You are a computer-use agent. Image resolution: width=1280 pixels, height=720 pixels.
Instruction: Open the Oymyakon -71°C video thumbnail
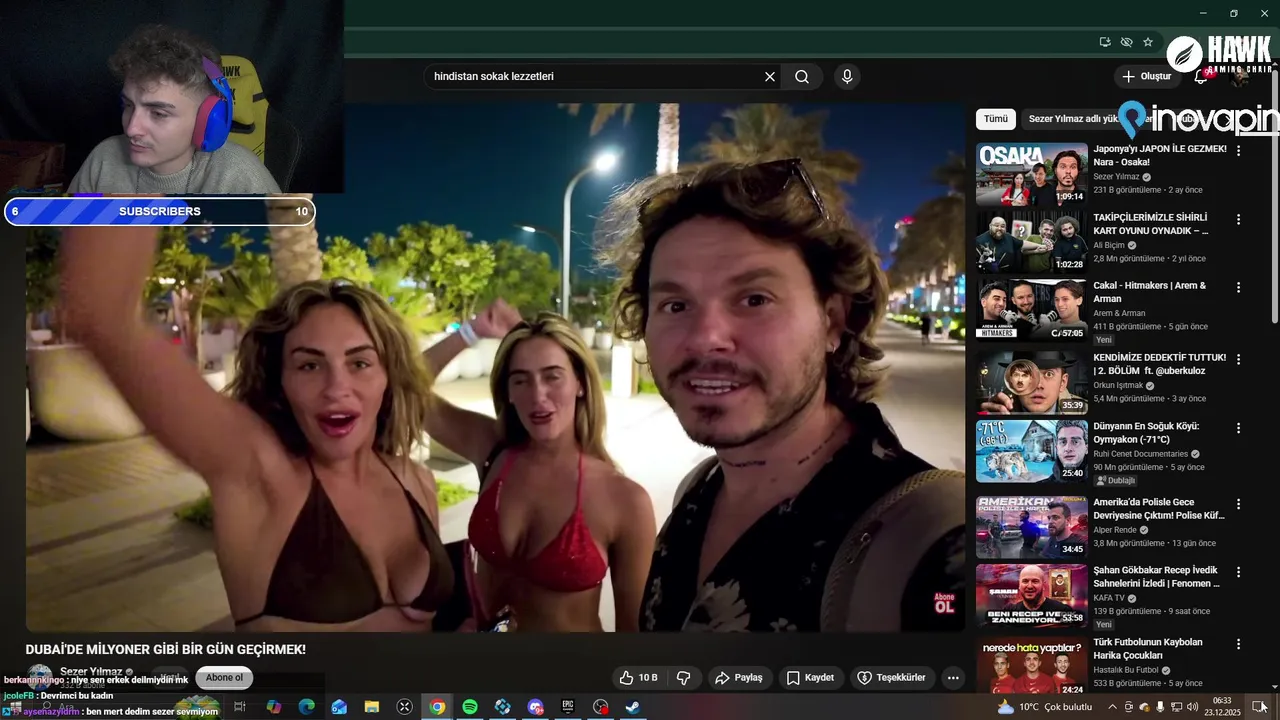(x=1031, y=451)
